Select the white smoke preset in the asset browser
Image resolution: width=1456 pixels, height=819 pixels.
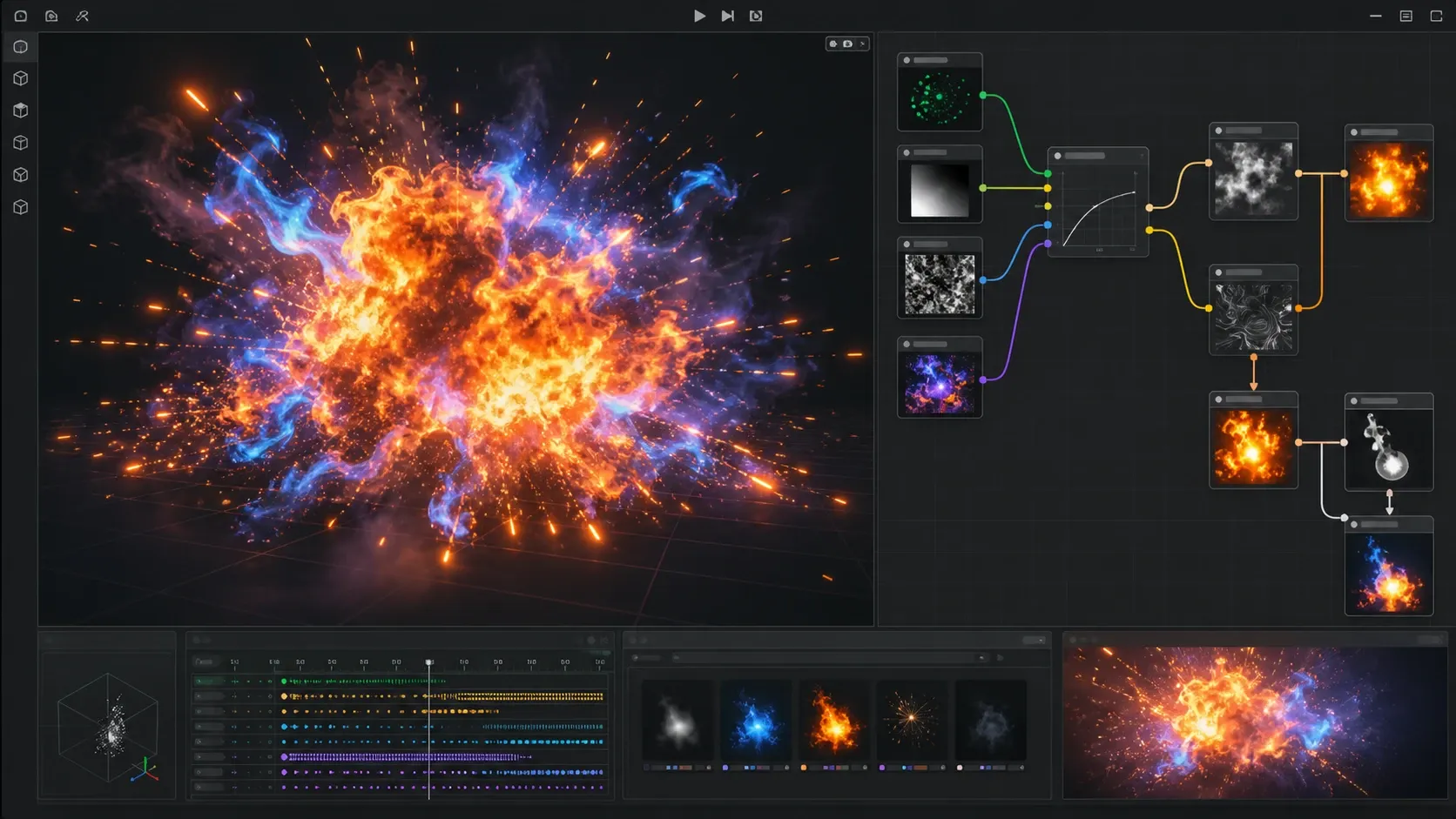point(677,722)
